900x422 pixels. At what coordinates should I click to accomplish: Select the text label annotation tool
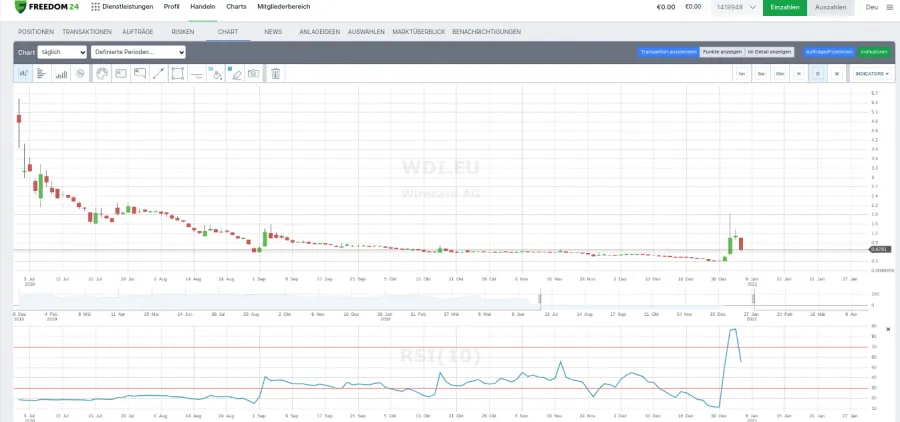[121, 73]
